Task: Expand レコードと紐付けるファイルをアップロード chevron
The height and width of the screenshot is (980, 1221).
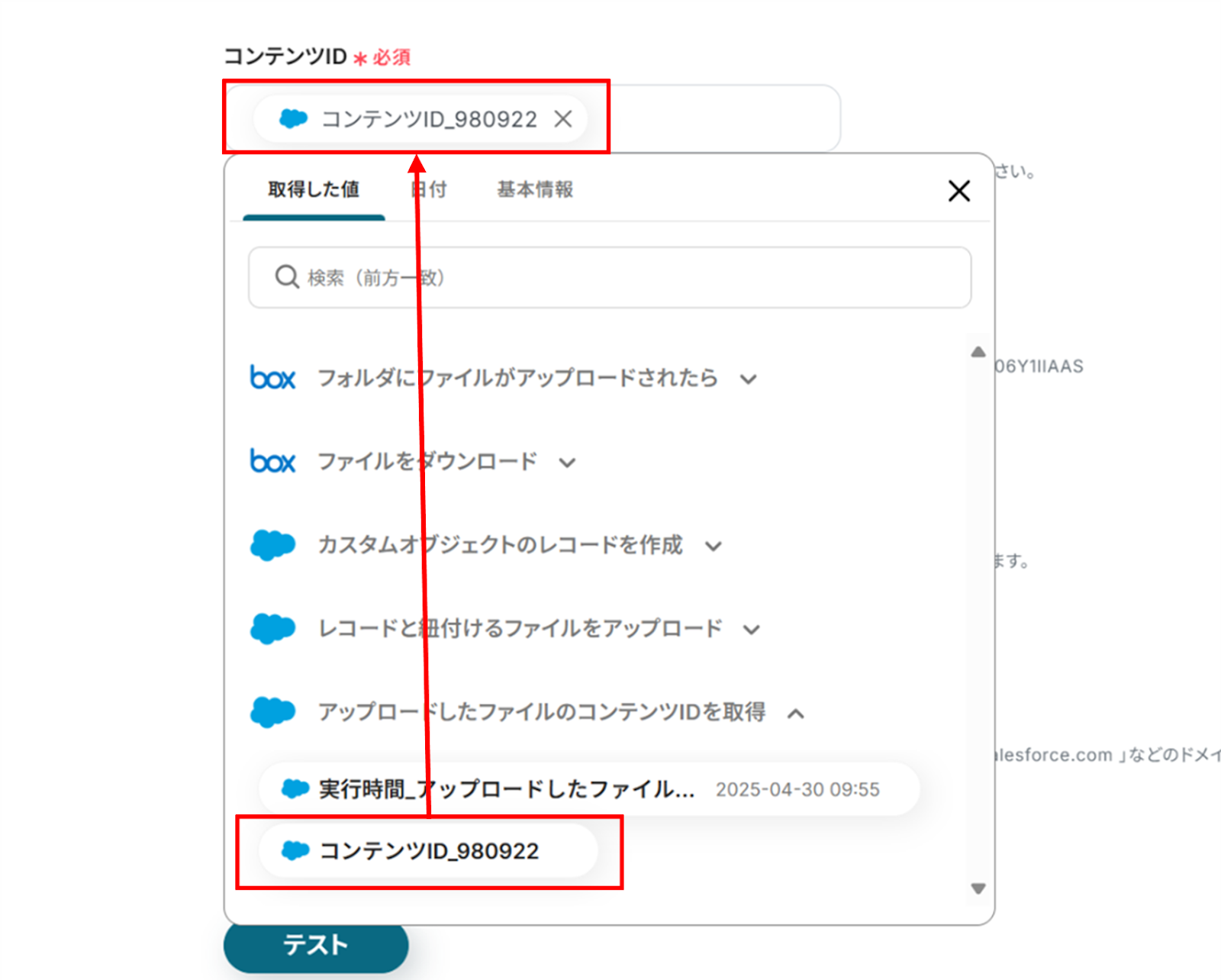Action: click(752, 630)
